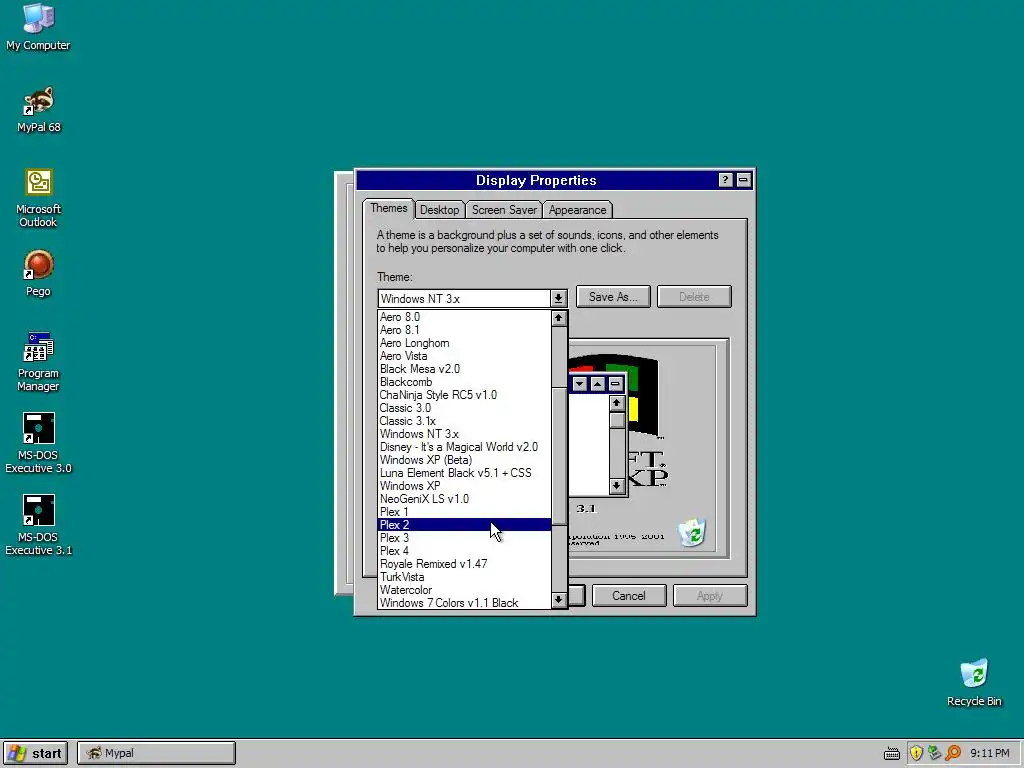Screen dimensions: 1024x768
Task: Pick Disney - It's a Magical World v2.0
Action: [x=464, y=447]
